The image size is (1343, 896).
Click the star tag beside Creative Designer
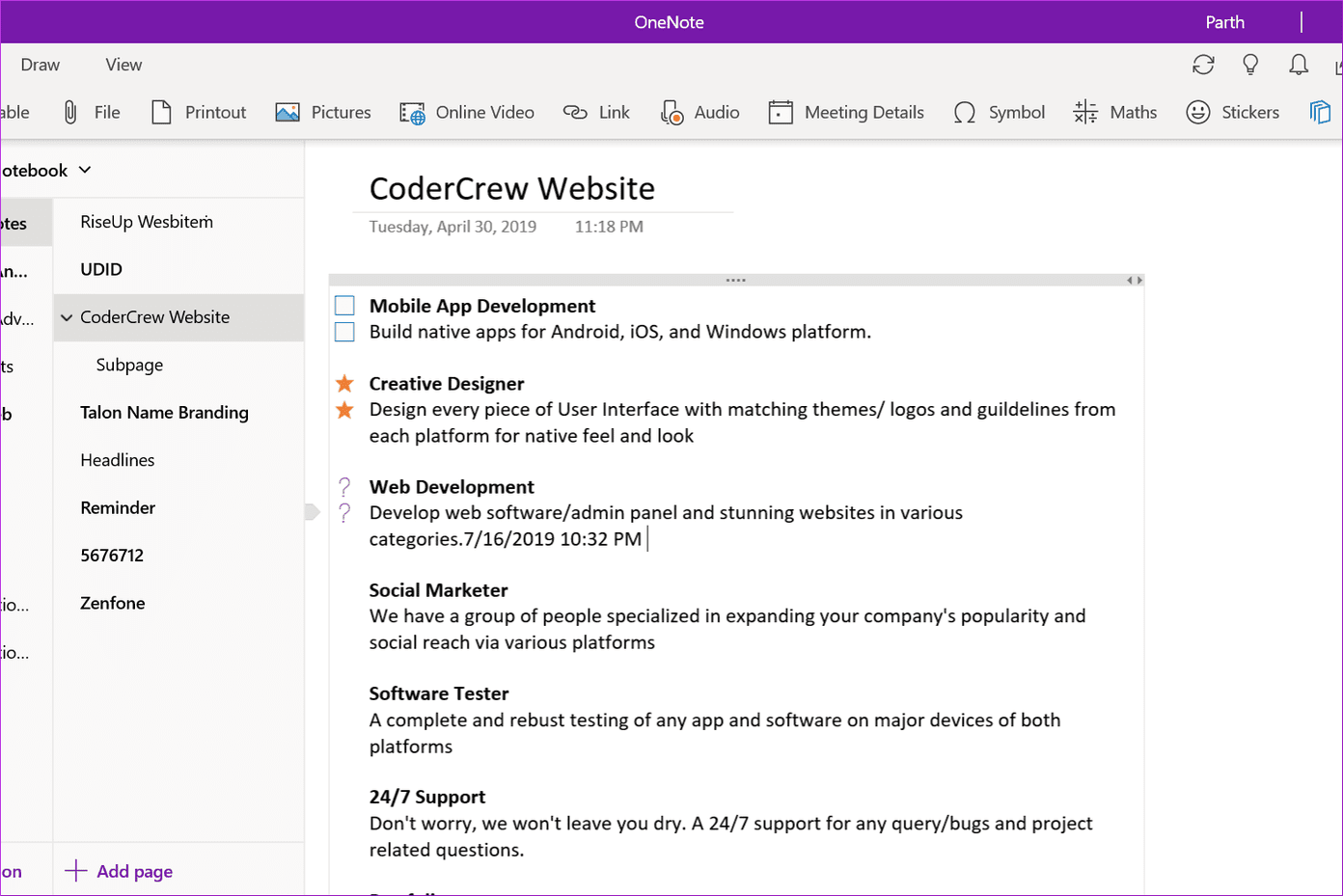pyautogui.click(x=344, y=384)
